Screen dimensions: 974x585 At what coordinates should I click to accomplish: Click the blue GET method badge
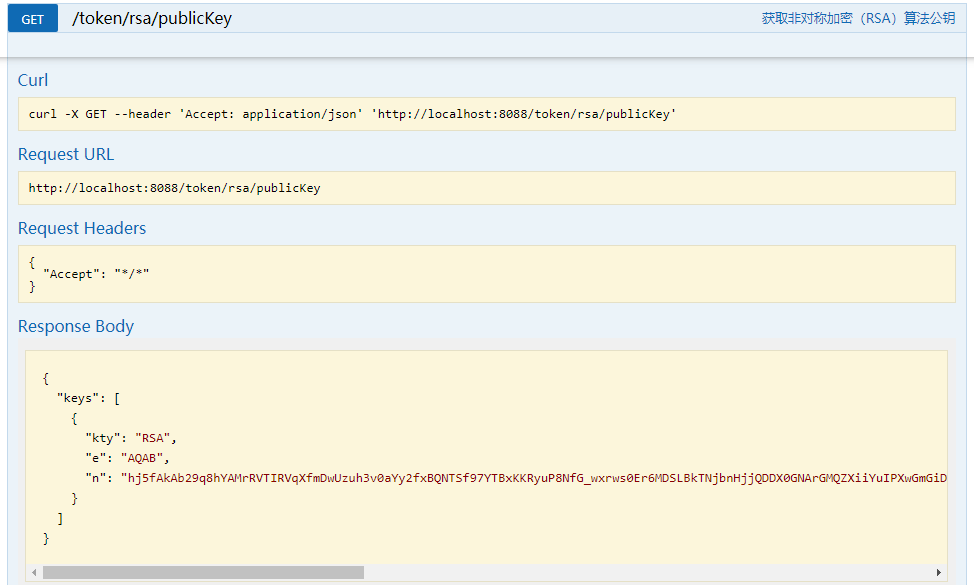(x=33, y=19)
